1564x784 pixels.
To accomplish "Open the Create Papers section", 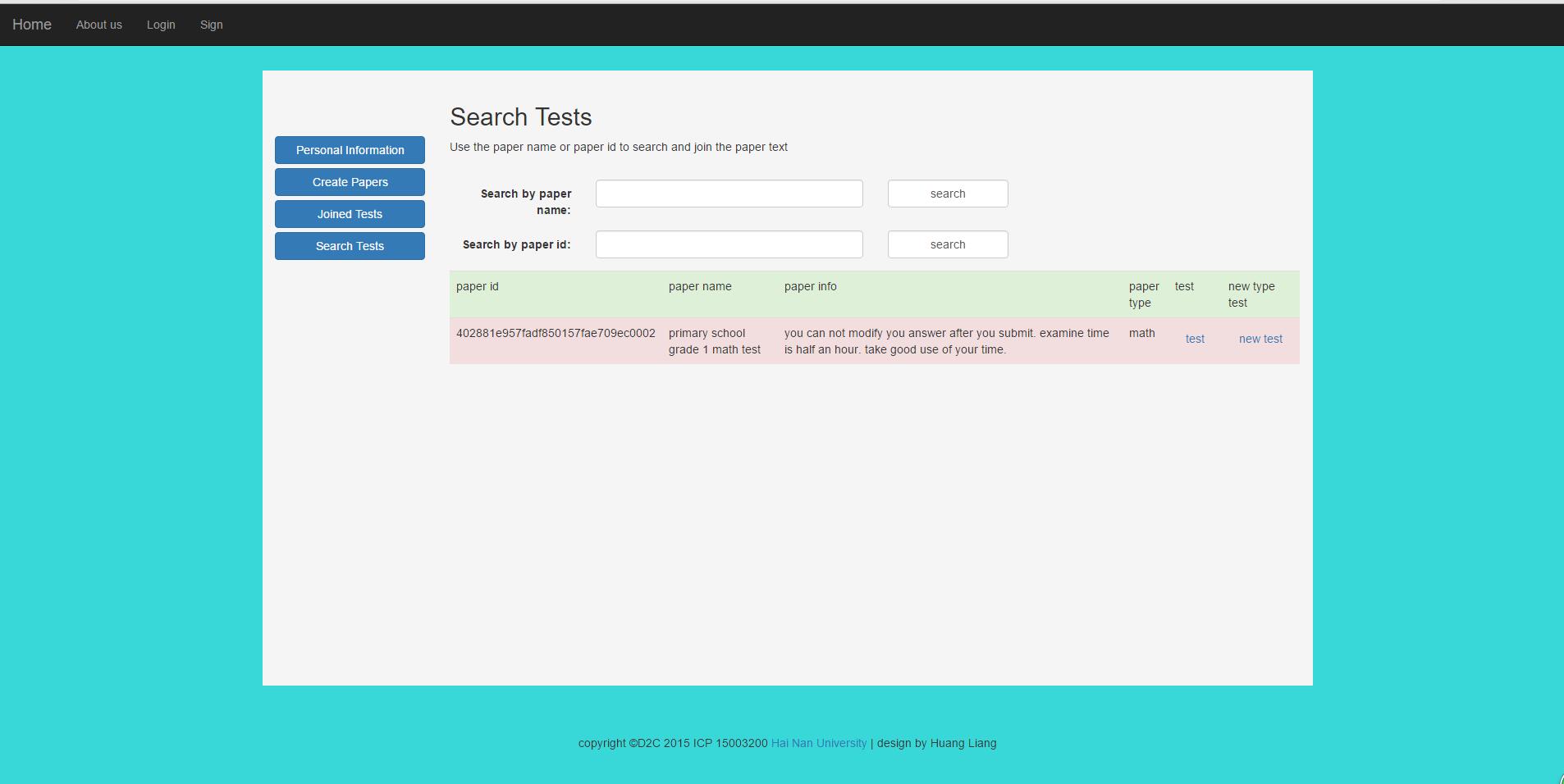I will pos(350,182).
